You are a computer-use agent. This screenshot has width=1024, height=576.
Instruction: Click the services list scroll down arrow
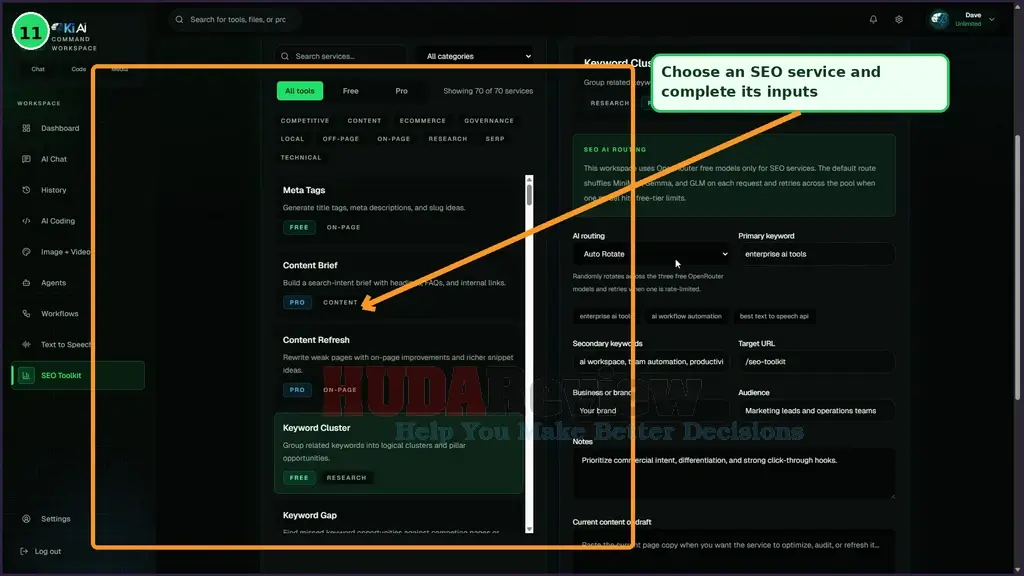(x=529, y=529)
